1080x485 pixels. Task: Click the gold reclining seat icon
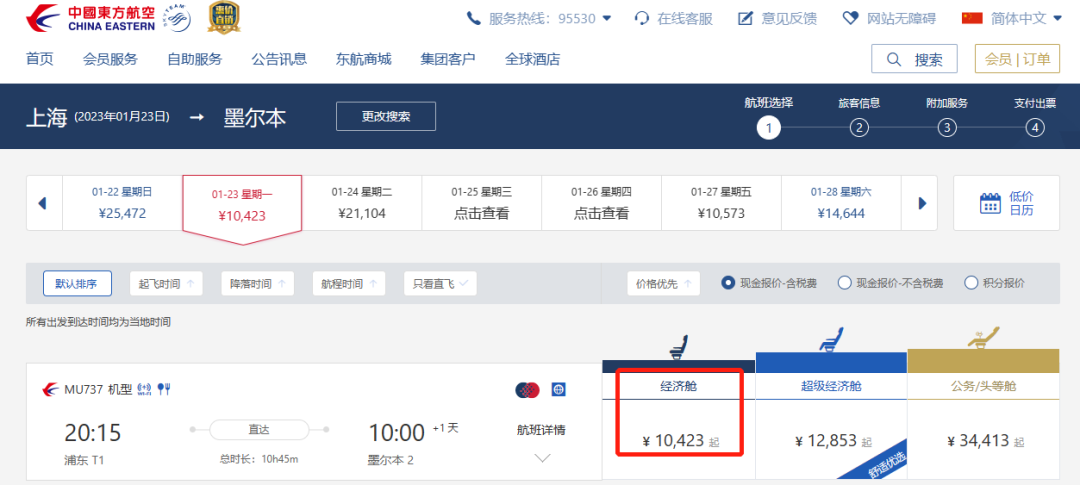click(x=983, y=338)
